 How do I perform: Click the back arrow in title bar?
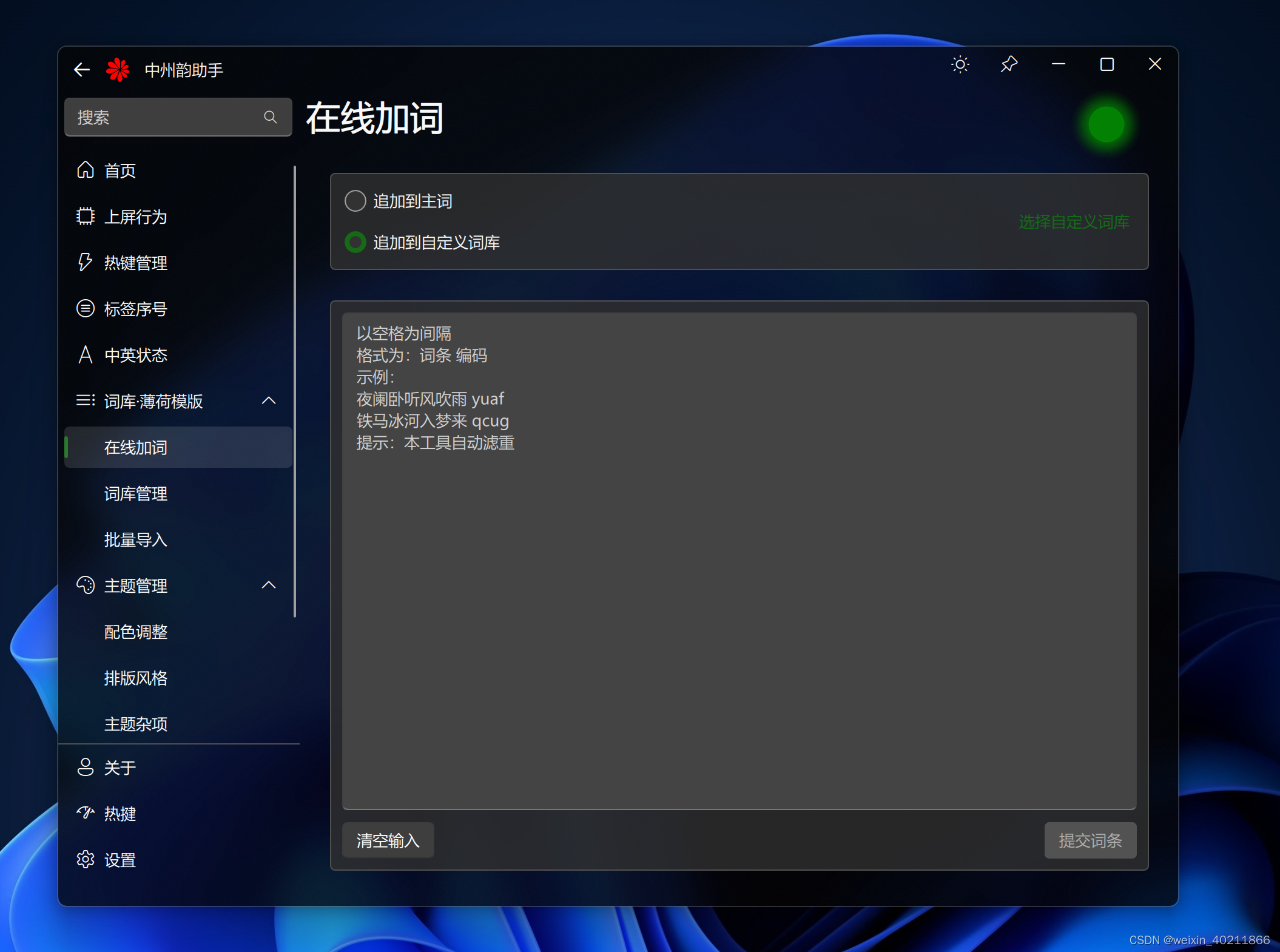(82, 70)
